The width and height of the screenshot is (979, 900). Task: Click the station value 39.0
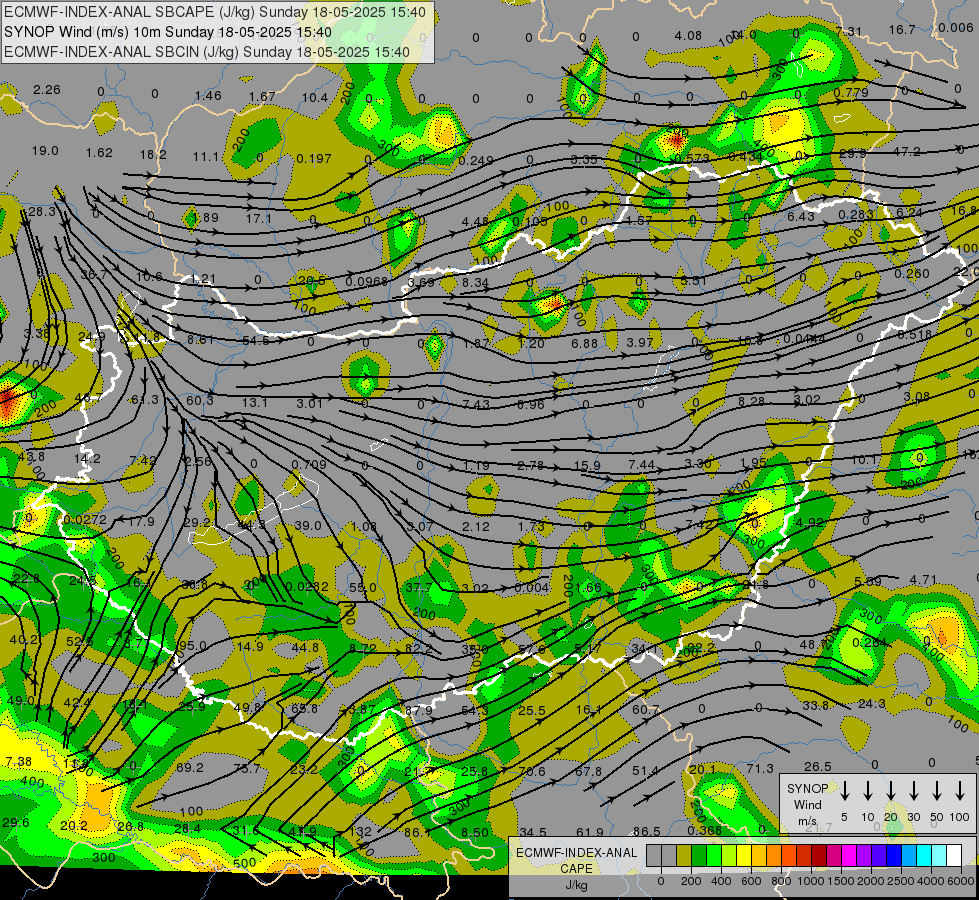[308, 526]
